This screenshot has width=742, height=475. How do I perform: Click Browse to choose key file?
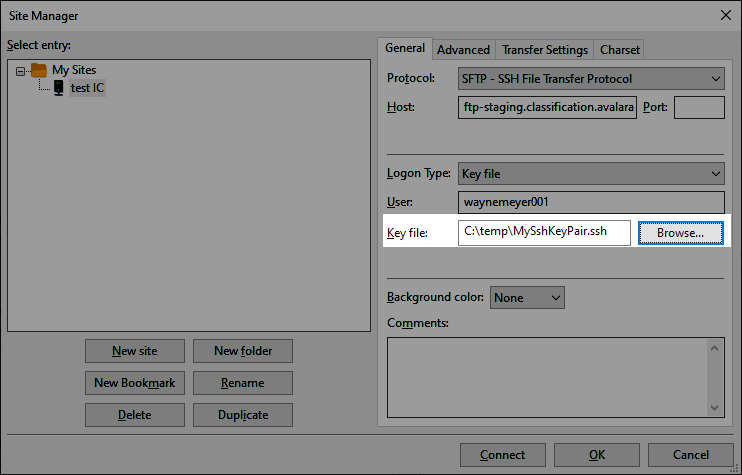(680, 232)
